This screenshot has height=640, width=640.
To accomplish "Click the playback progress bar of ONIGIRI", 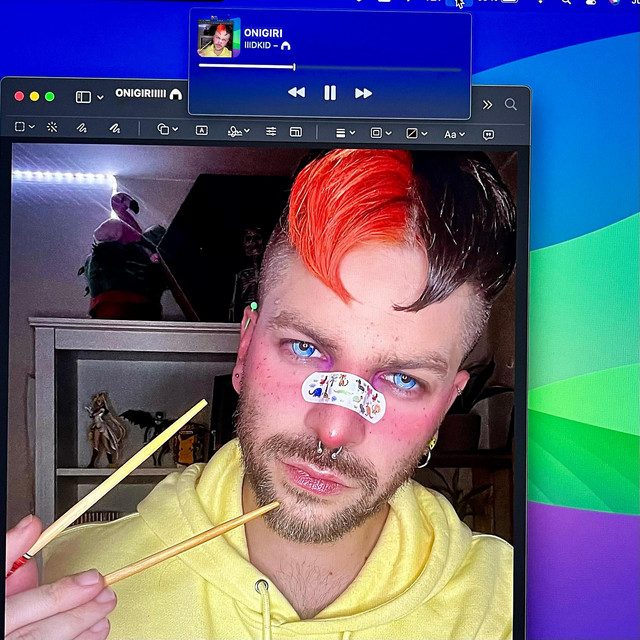I will point(330,67).
